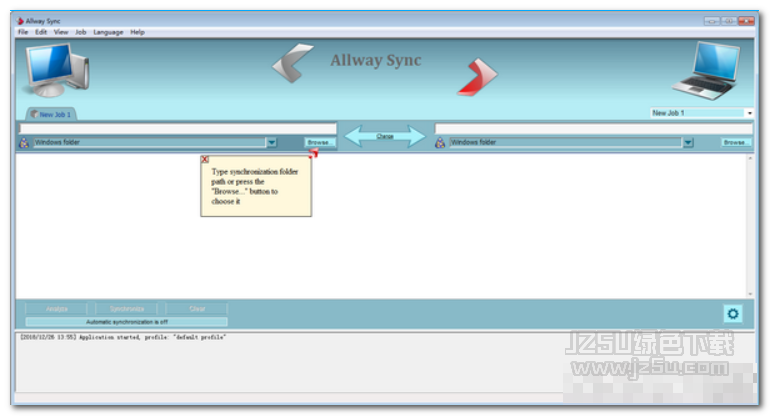Click the Application started log entry
The height and width of the screenshot is (416, 770).
tap(123, 337)
